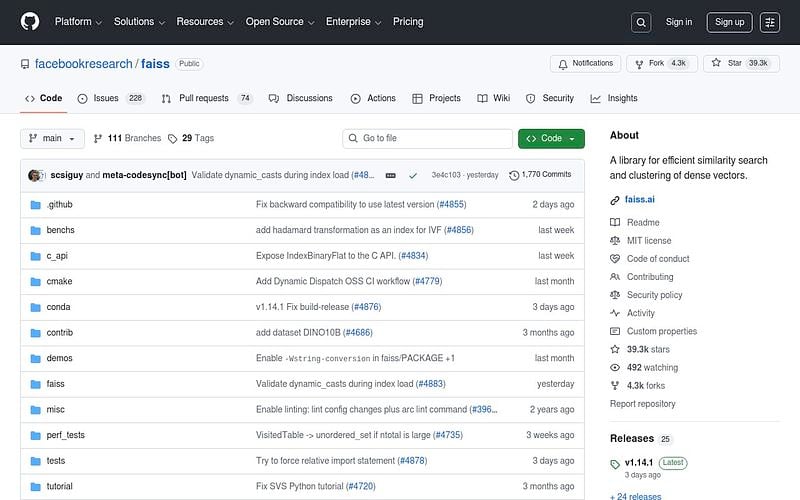Image resolution: width=800 pixels, height=500 pixels.
Task: Click the settings sliders icon in header
Action: click(x=769, y=22)
